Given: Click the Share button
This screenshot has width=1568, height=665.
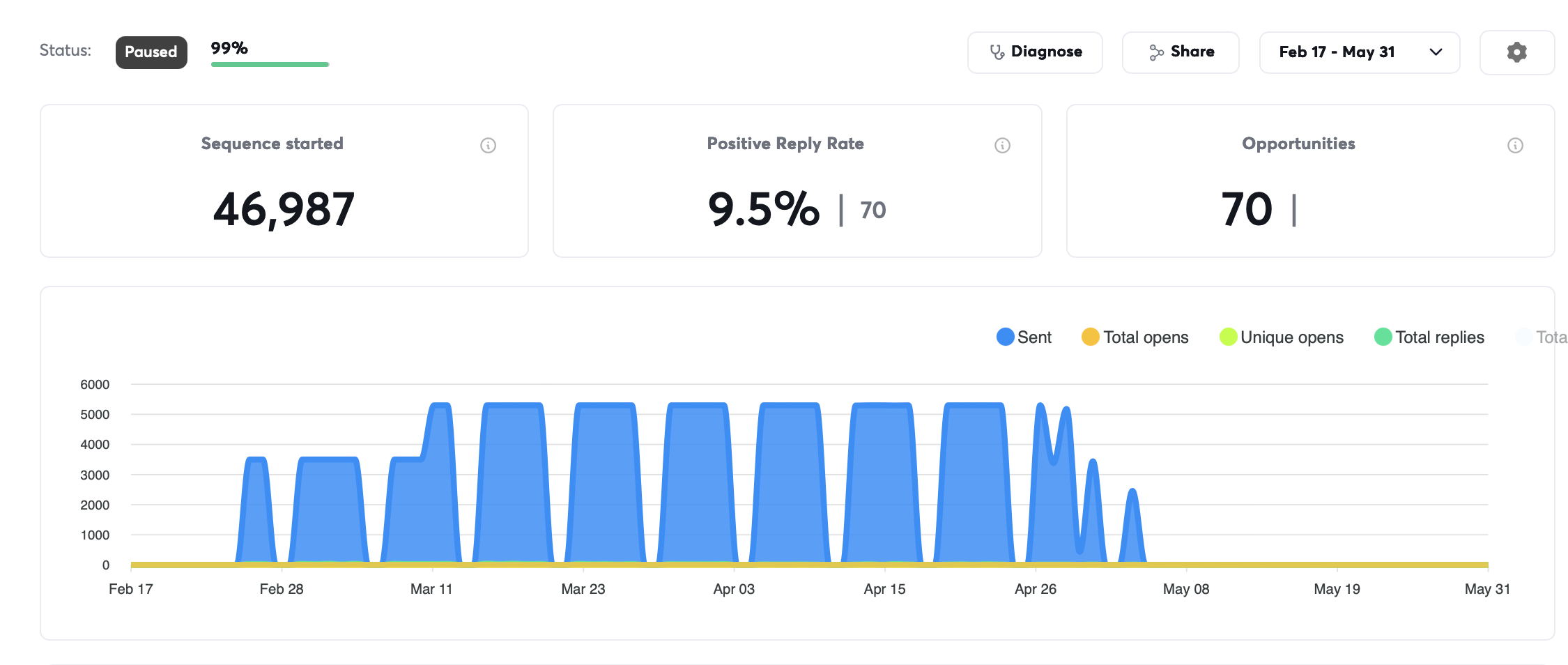Looking at the screenshot, I should [1181, 52].
